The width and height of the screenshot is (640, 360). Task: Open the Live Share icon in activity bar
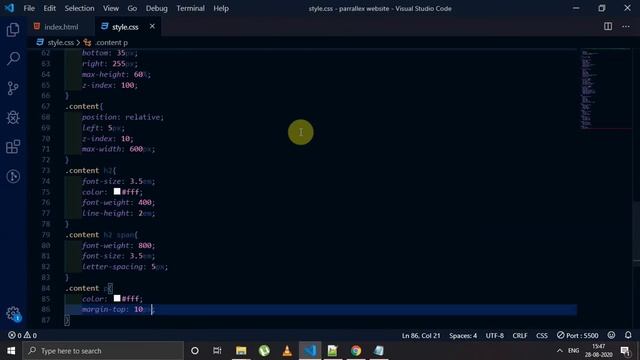13,176
